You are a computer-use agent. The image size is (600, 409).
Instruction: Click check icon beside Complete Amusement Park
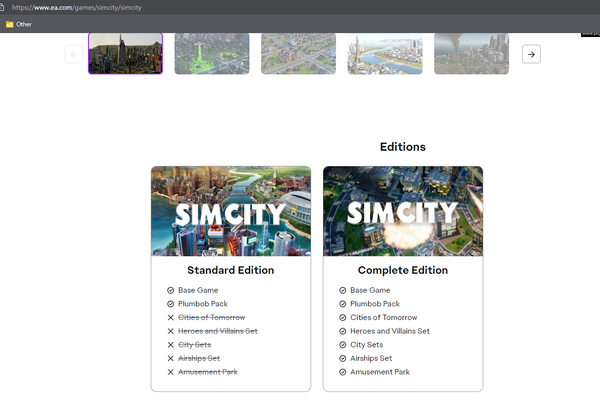click(342, 372)
